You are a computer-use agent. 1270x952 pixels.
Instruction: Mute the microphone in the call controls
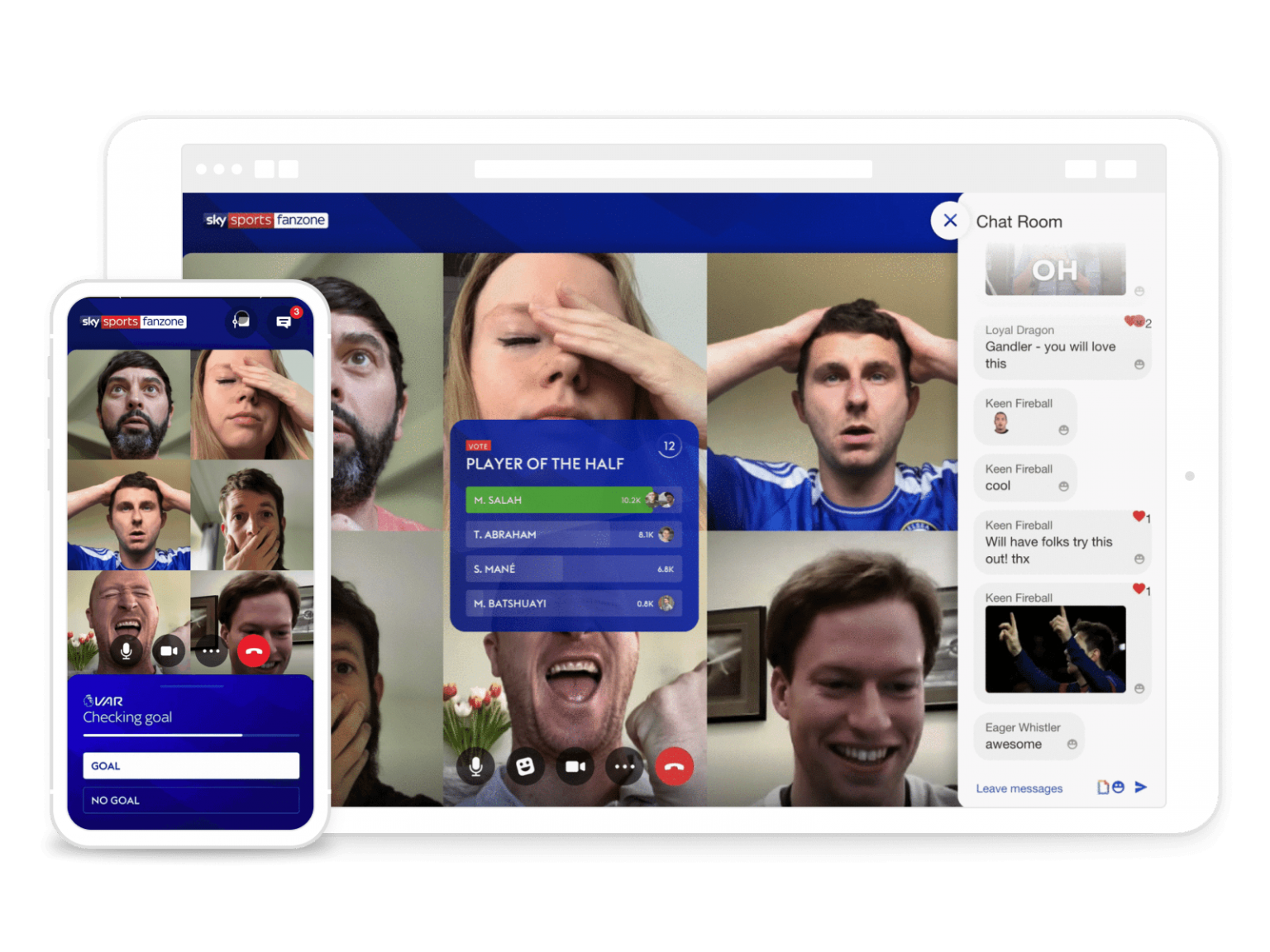[x=475, y=767]
